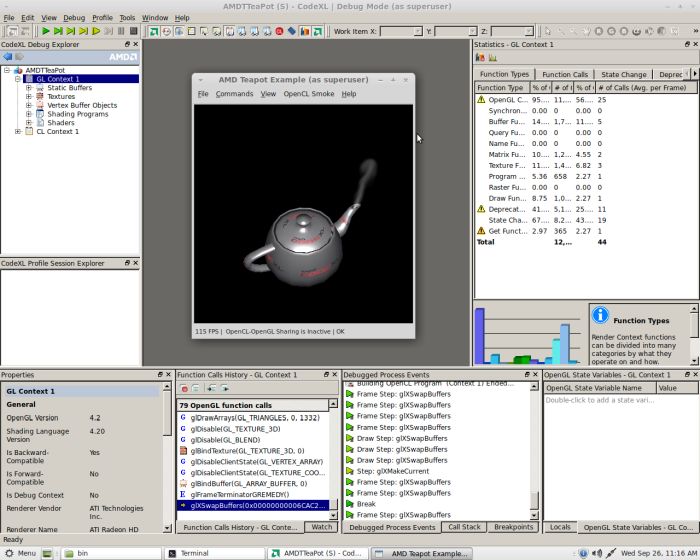Click the Frame Step toolbar icon
Viewport: 700px width, 560px height.
58,31
